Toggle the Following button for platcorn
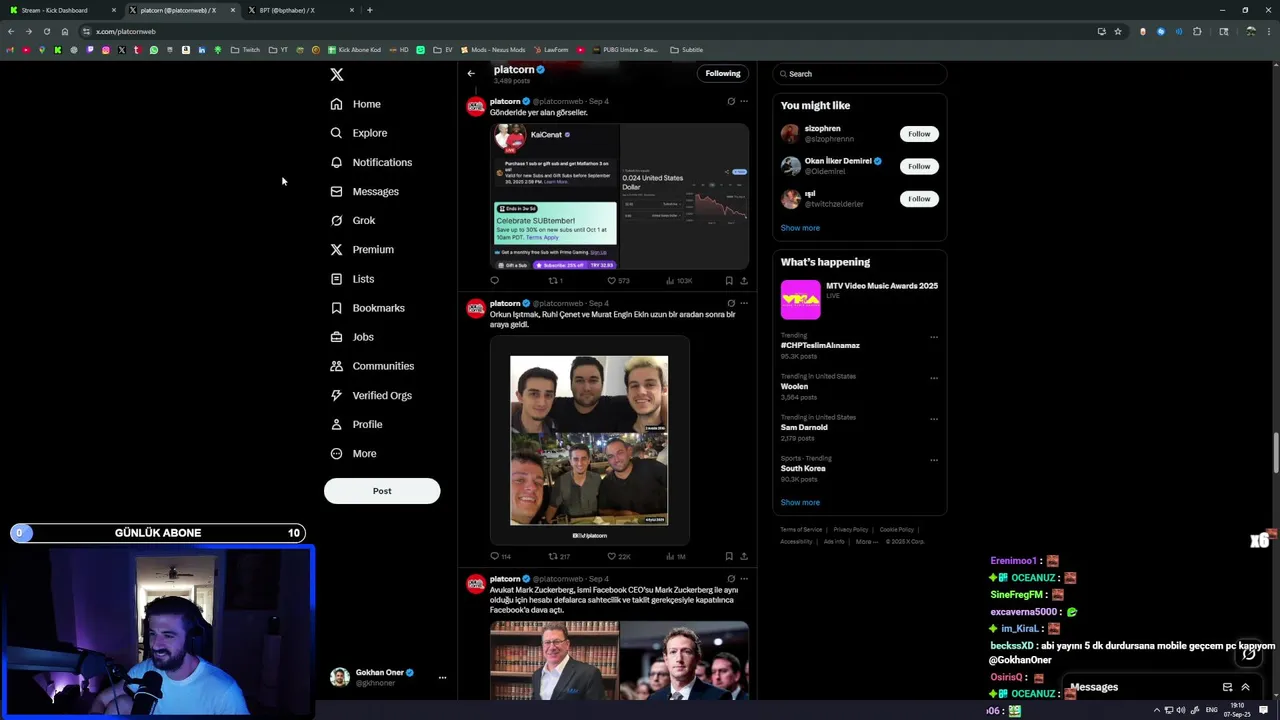 coord(723,73)
